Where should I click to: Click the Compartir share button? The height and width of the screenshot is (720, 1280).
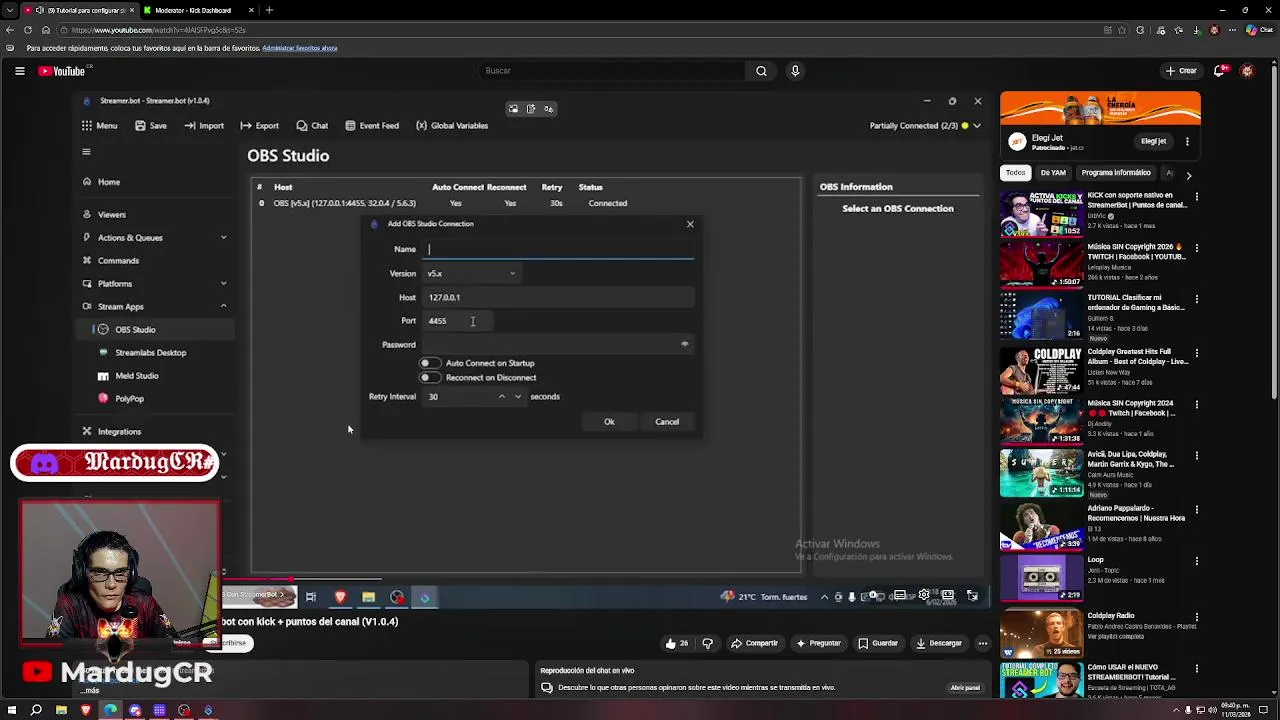pos(754,643)
